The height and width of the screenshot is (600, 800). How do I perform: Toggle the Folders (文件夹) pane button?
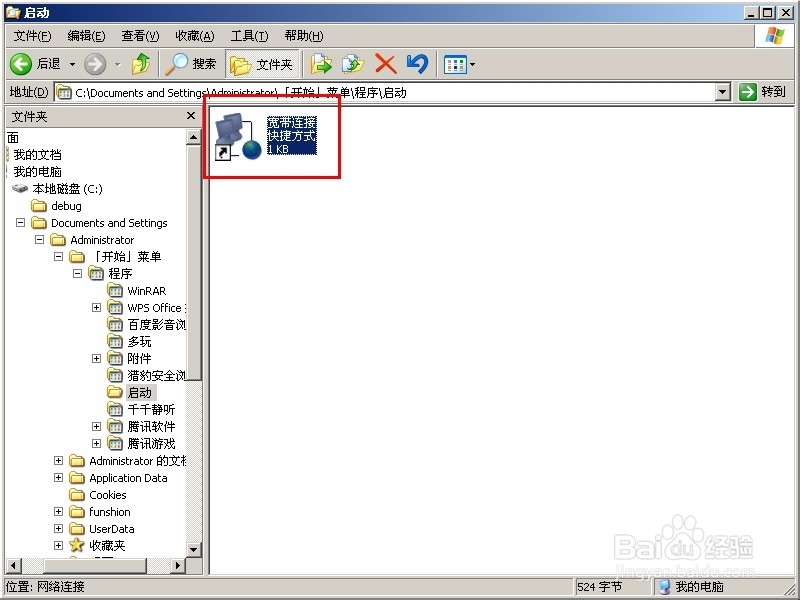coord(261,64)
